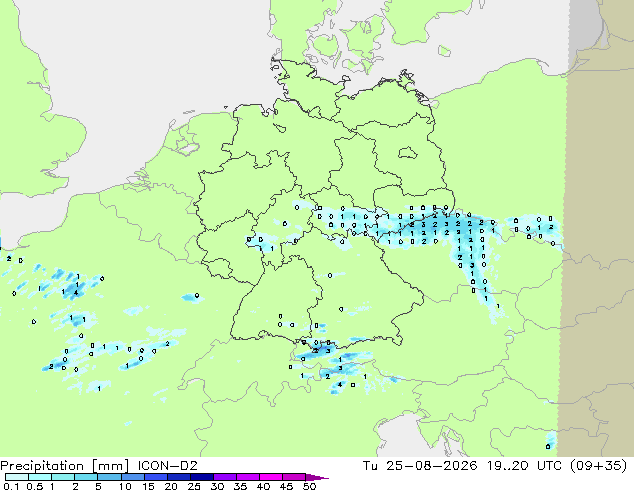Viewport: 634px width, 490px height.
Task: Click the 'Tu' weekday abbreviation
Action: tap(370, 466)
